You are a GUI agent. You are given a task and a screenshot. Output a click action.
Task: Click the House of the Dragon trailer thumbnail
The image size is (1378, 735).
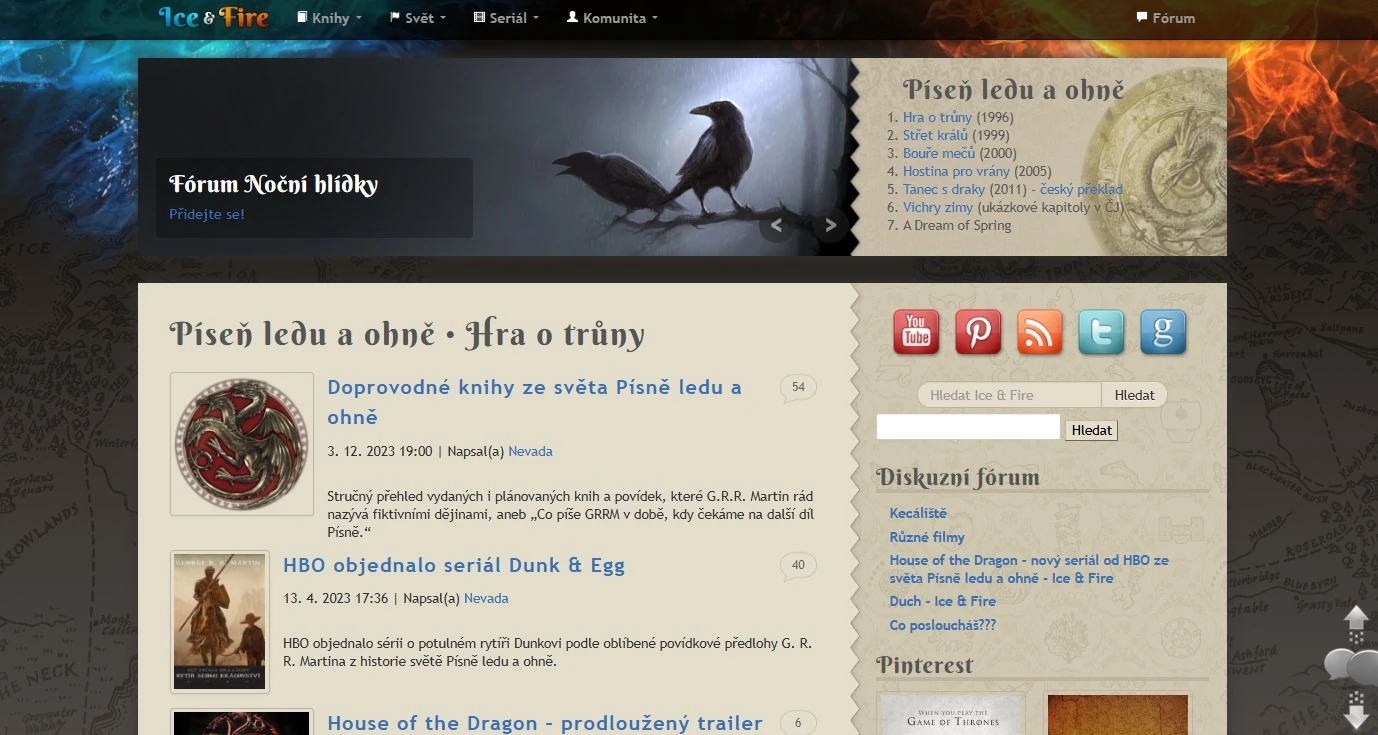coord(242,722)
